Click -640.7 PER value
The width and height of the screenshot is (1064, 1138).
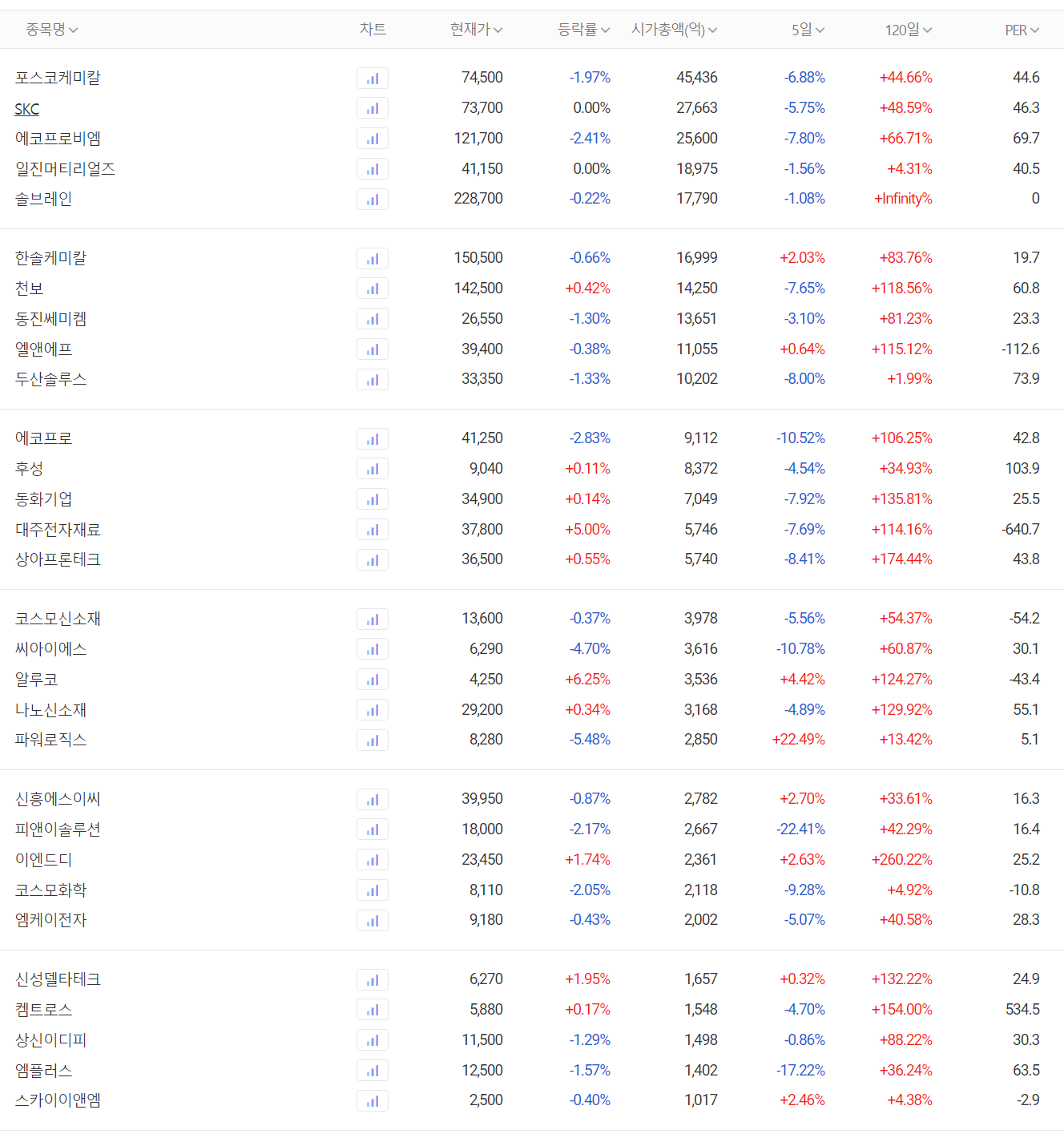pos(1021,530)
